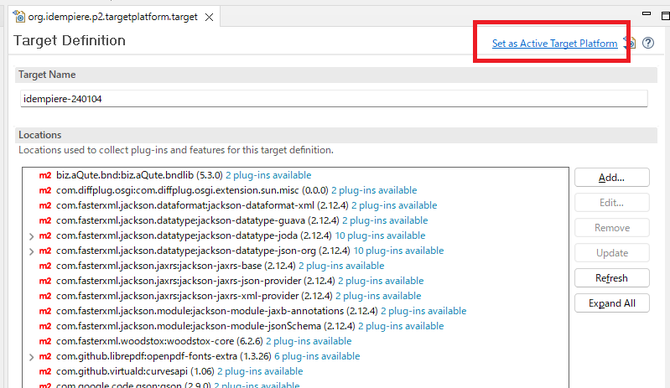670x388 pixels.
Task: Click the Expand All button
Action: coord(612,303)
